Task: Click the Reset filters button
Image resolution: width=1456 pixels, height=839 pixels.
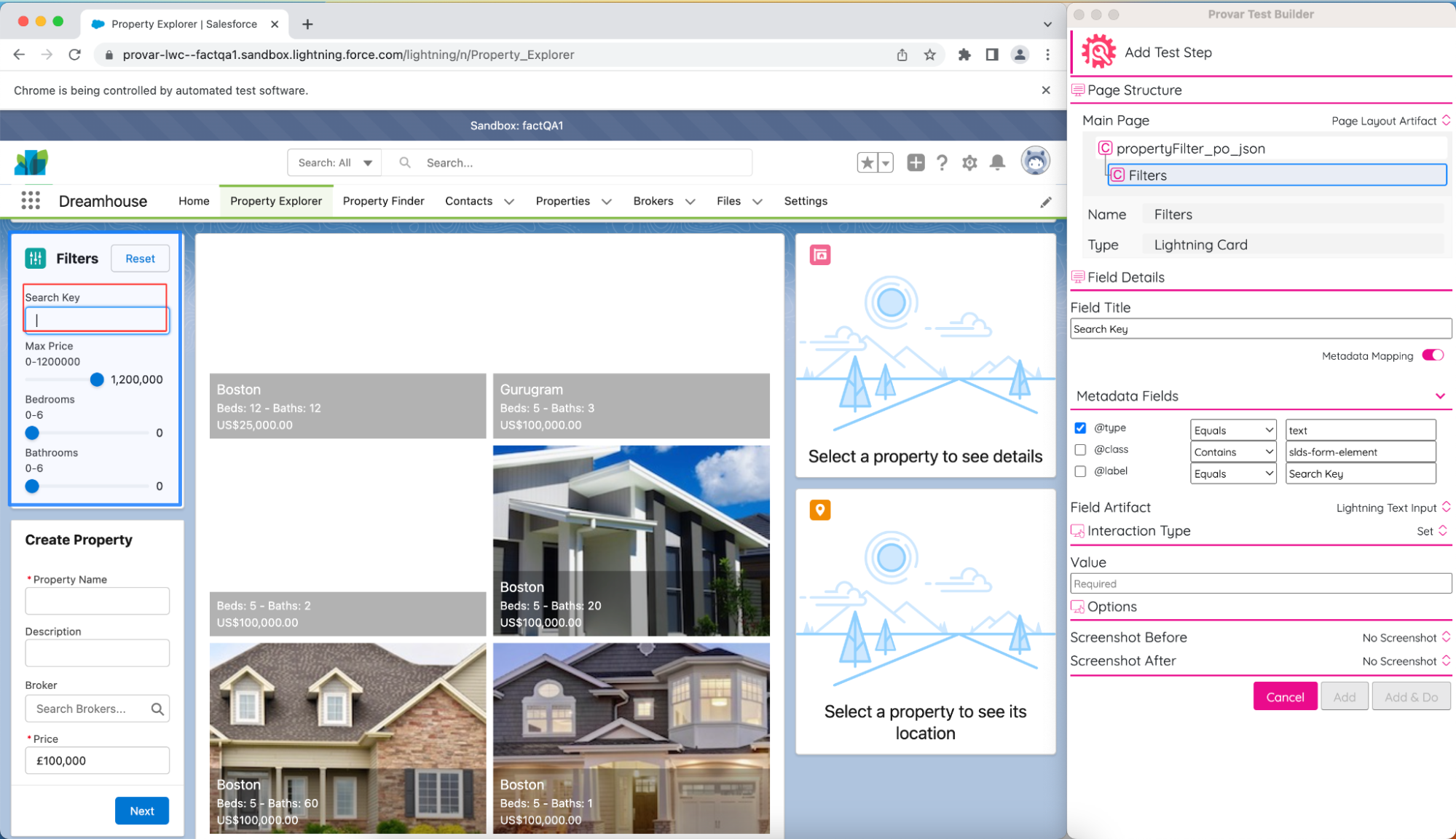Action: coord(140,259)
